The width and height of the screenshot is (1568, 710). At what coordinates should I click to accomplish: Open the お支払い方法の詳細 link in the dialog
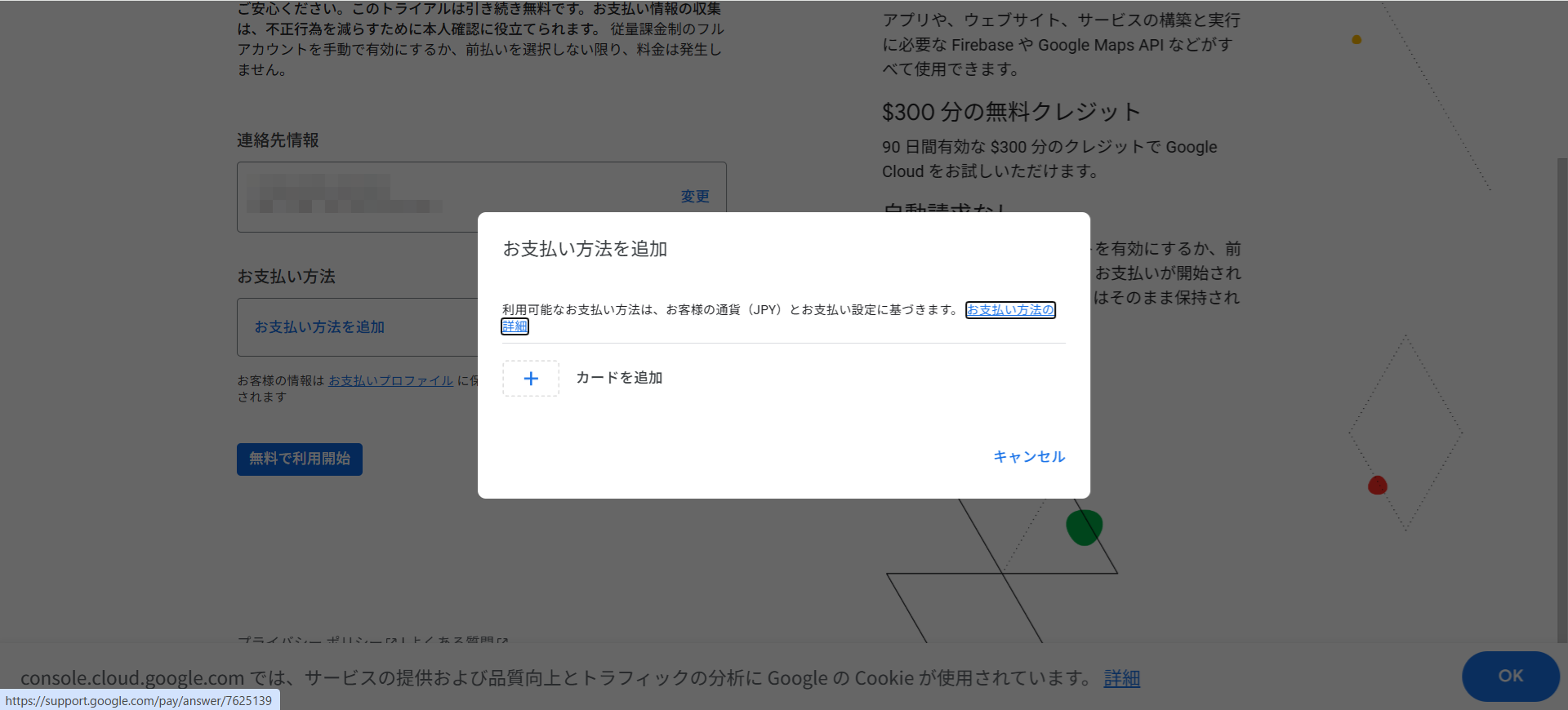point(1010,310)
